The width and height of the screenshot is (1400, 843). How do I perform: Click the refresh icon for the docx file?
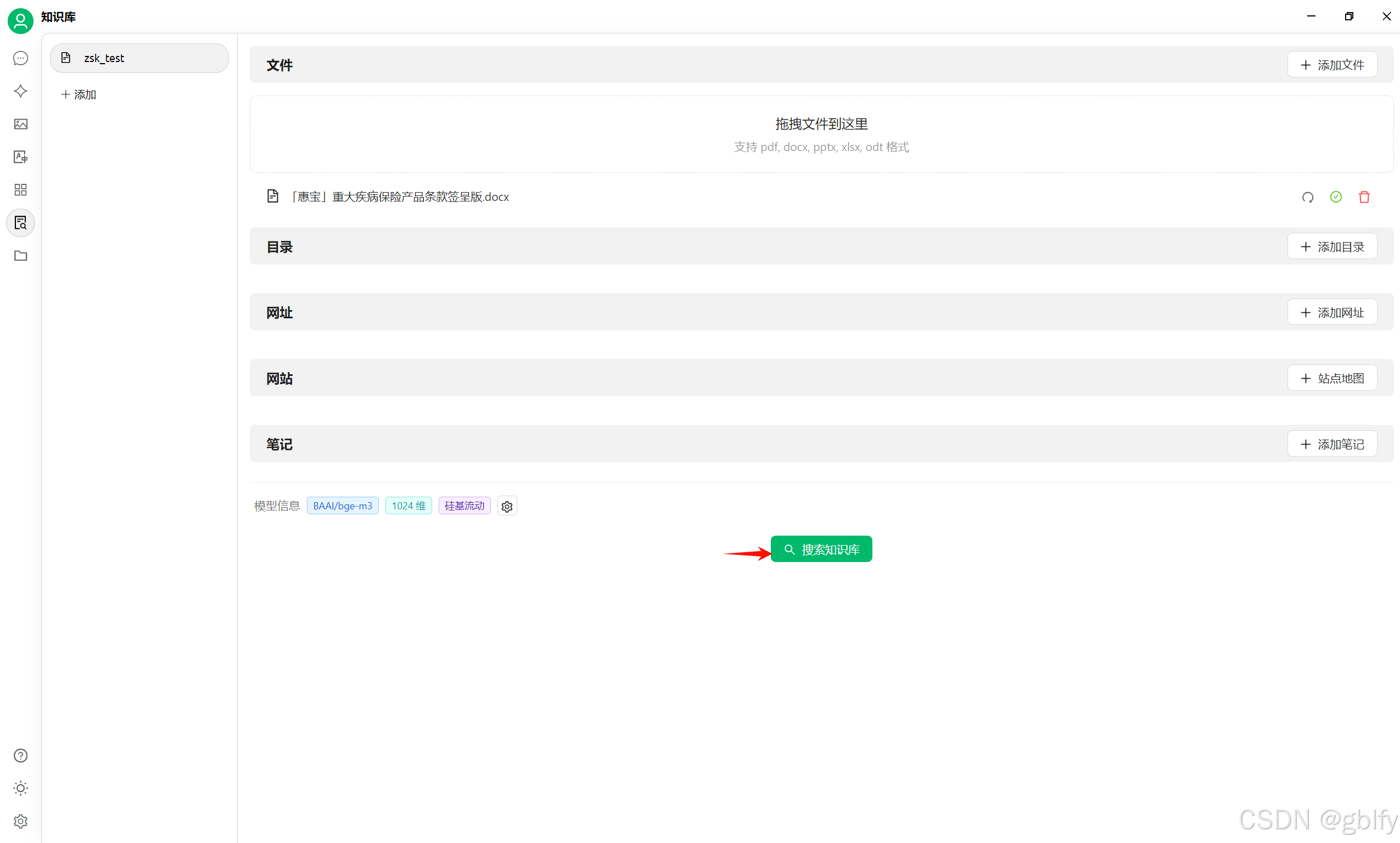[x=1307, y=197]
